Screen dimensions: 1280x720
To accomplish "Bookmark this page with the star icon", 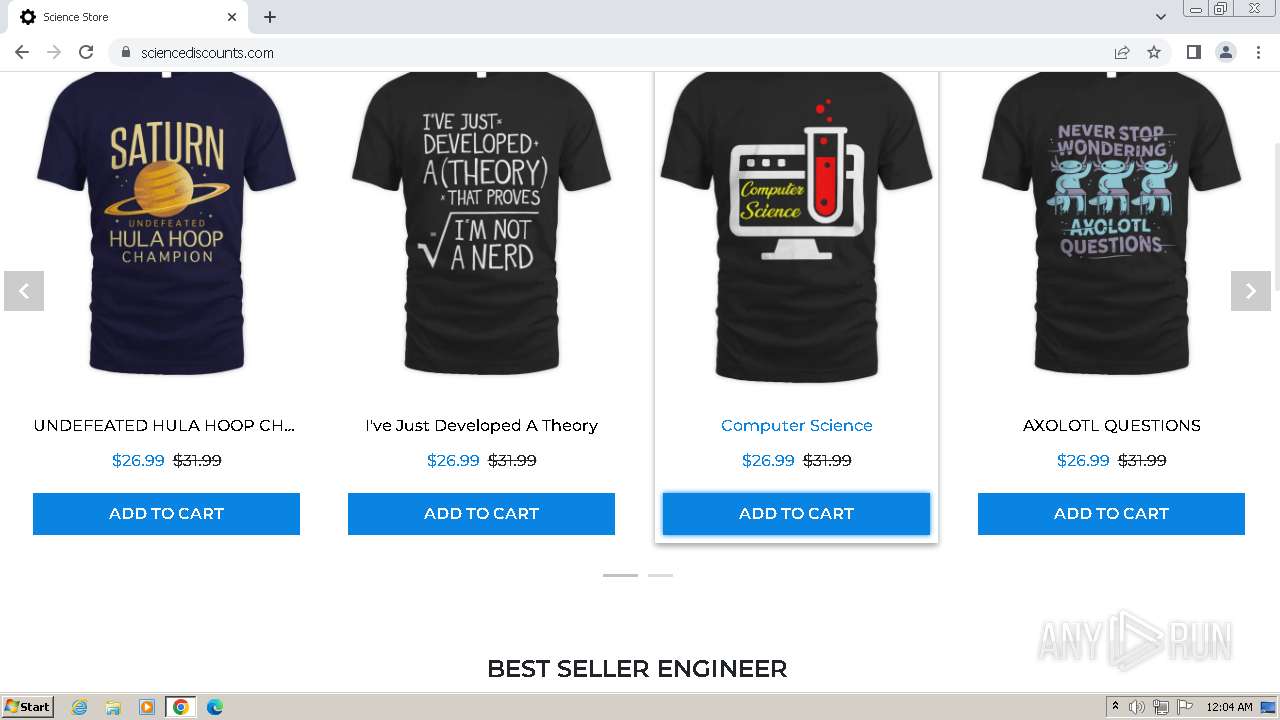I will [1154, 52].
